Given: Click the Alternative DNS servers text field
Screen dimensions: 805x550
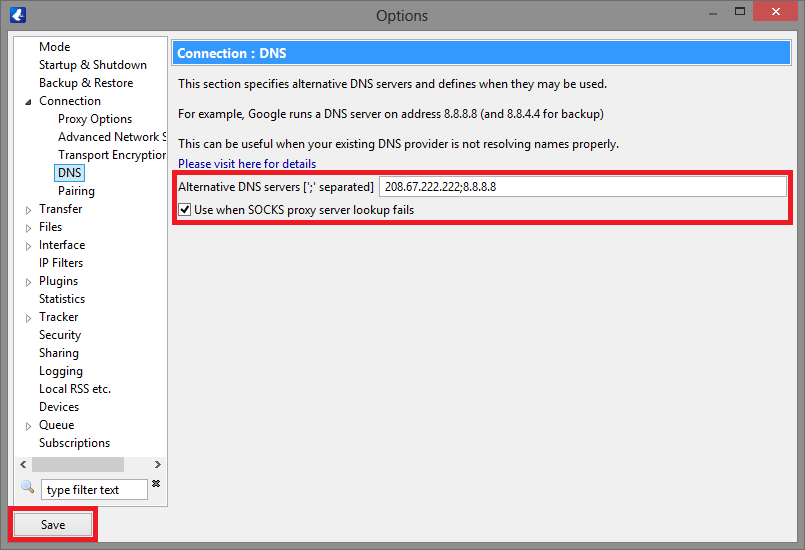Looking at the screenshot, I should tap(582, 187).
